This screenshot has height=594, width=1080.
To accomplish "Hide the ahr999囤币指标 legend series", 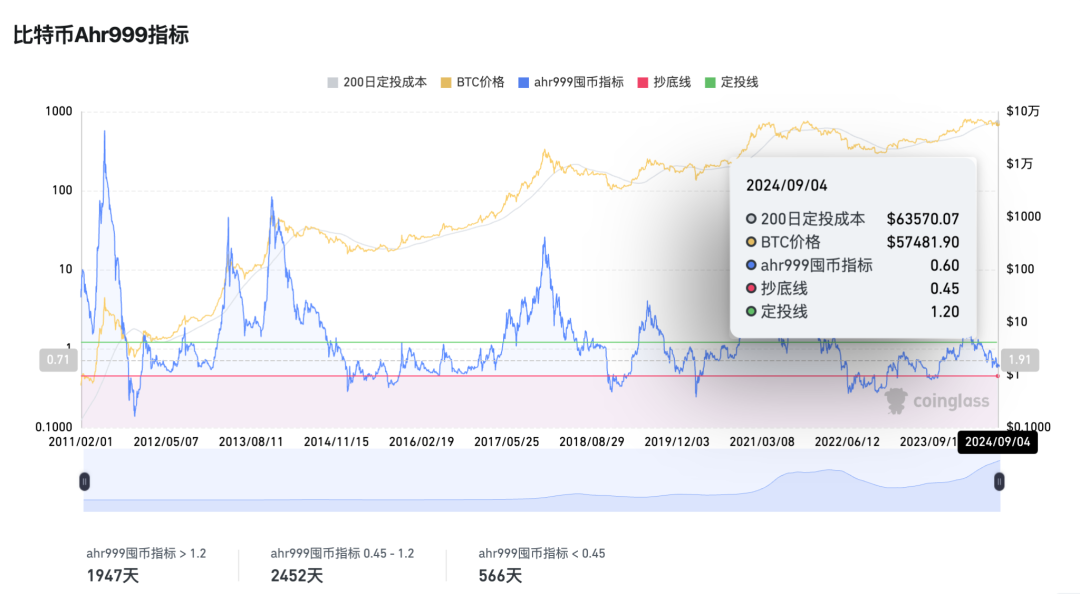I will click(571, 82).
